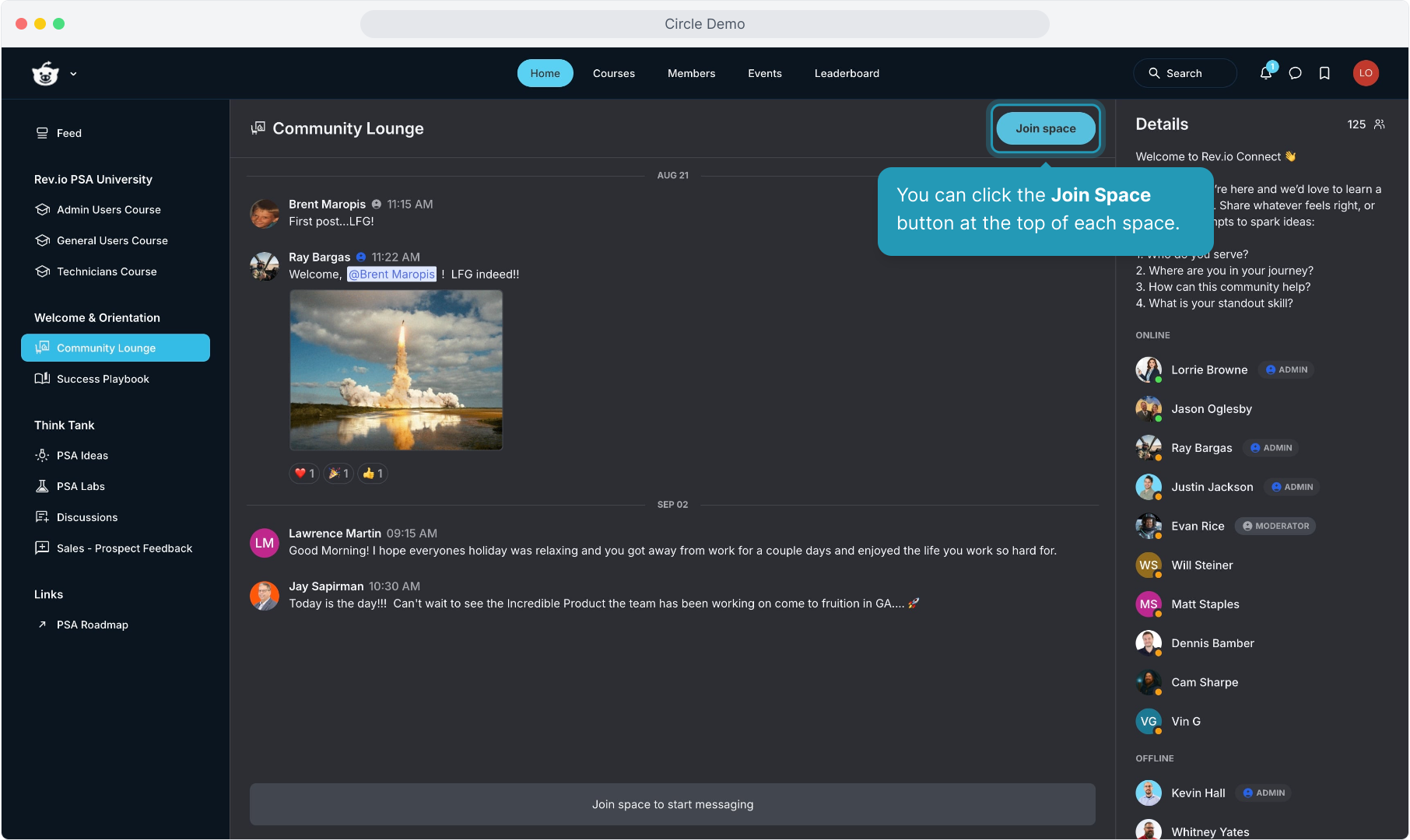Image resolution: width=1410 pixels, height=840 pixels.
Task: Click Jay Sapirman's name in chat
Action: tap(326, 586)
